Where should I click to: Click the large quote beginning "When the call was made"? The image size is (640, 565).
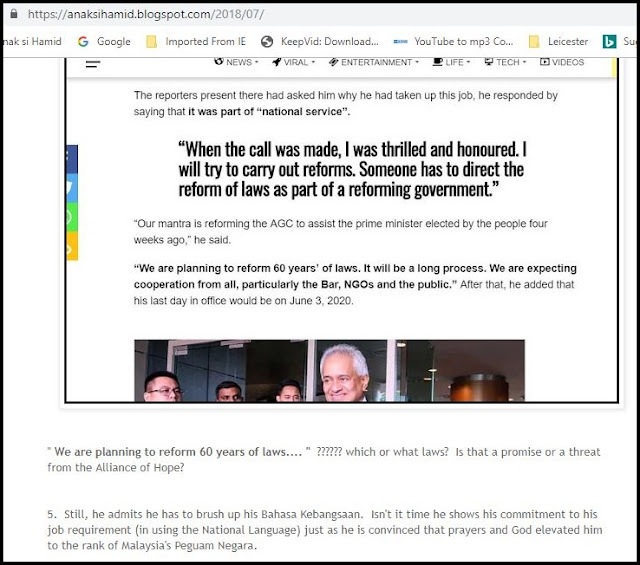352,169
